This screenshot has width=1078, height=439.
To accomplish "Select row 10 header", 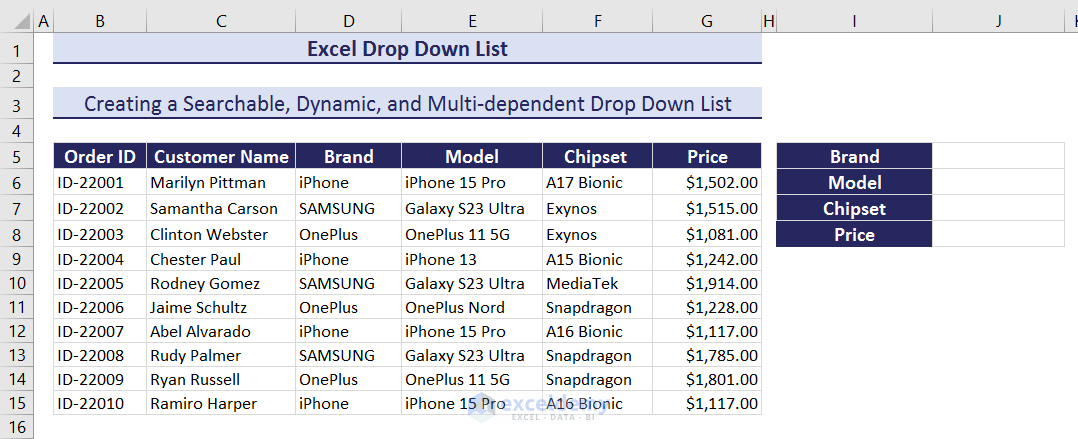I will click(x=16, y=283).
